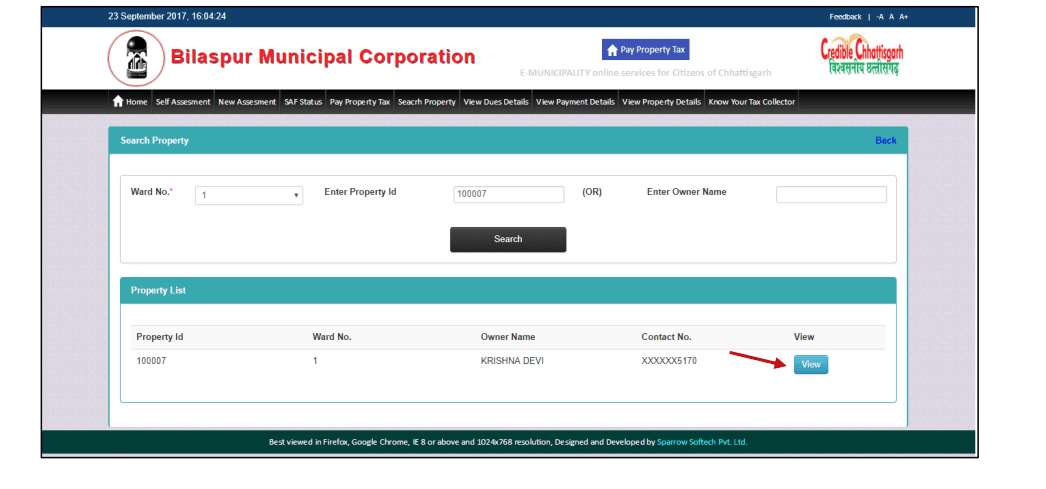Open Know Your Tax Collector page
The width and height of the screenshot is (1046, 489).
click(x=752, y=102)
